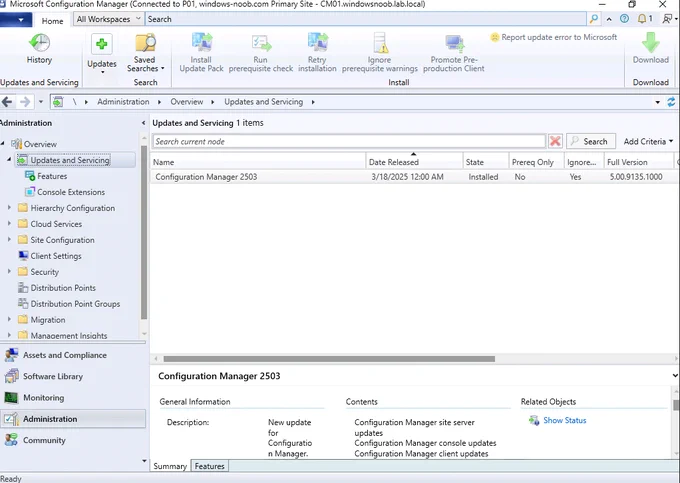Click Updates and Servicing in the breadcrumb
680x483 pixels.
tap(264, 102)
